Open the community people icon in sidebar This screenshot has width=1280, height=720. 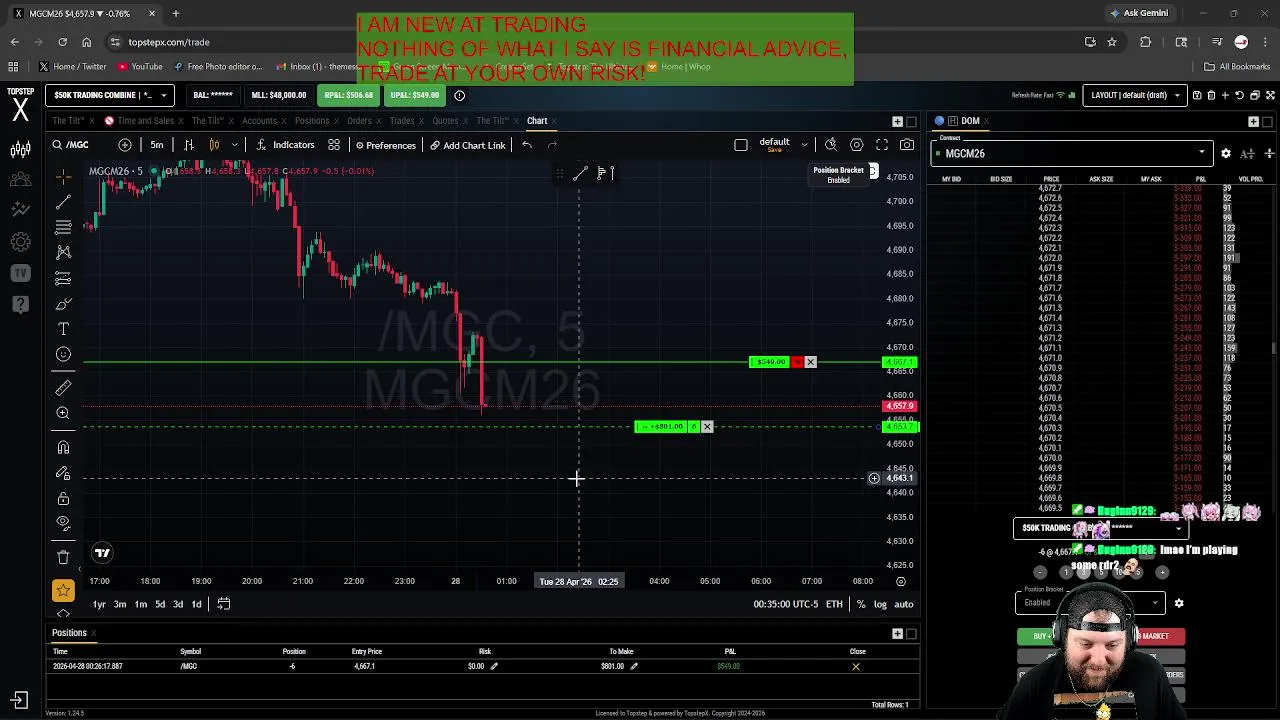pos(20,180)
